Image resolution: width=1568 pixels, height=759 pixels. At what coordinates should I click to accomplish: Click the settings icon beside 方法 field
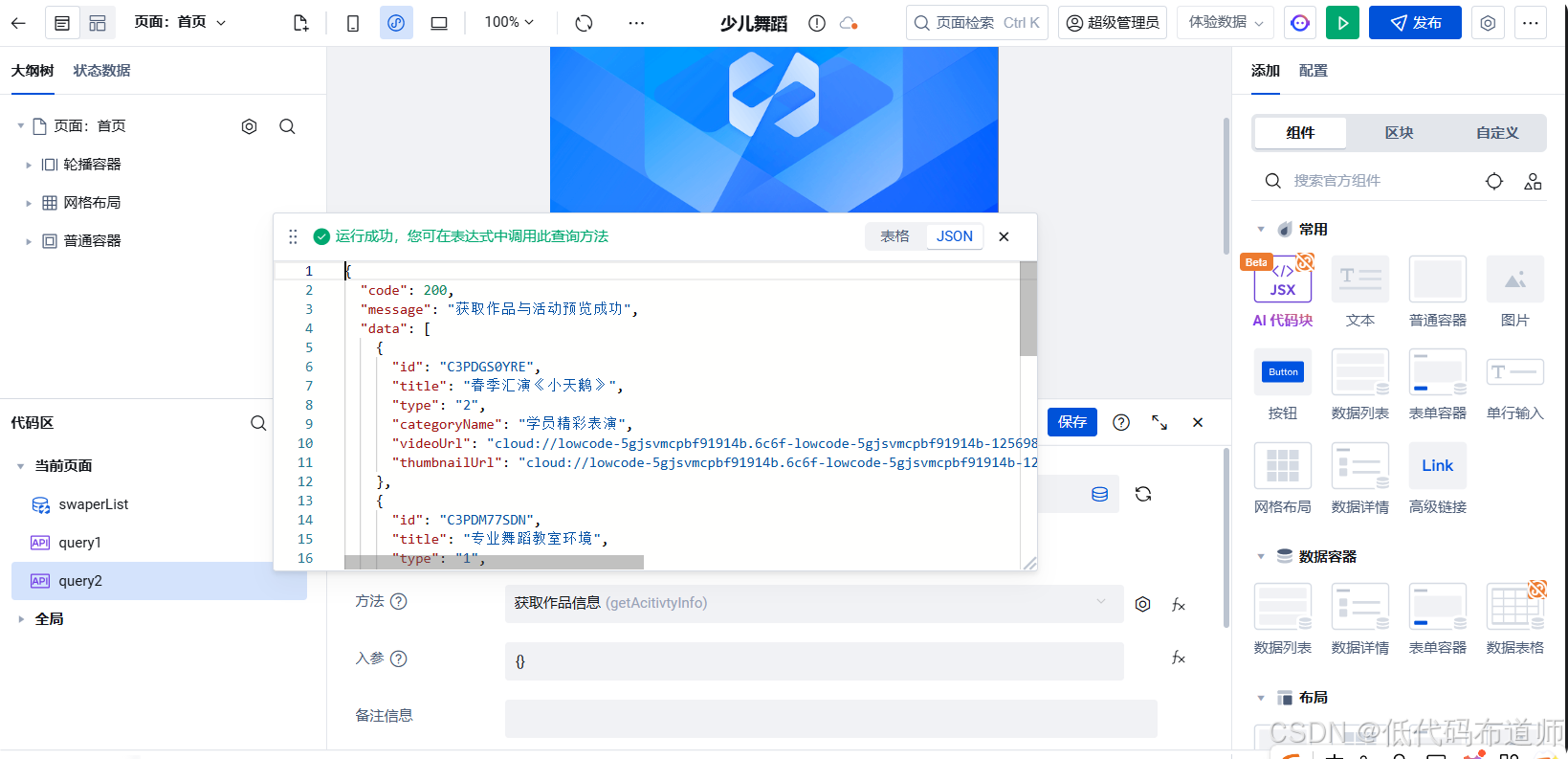1142,604
